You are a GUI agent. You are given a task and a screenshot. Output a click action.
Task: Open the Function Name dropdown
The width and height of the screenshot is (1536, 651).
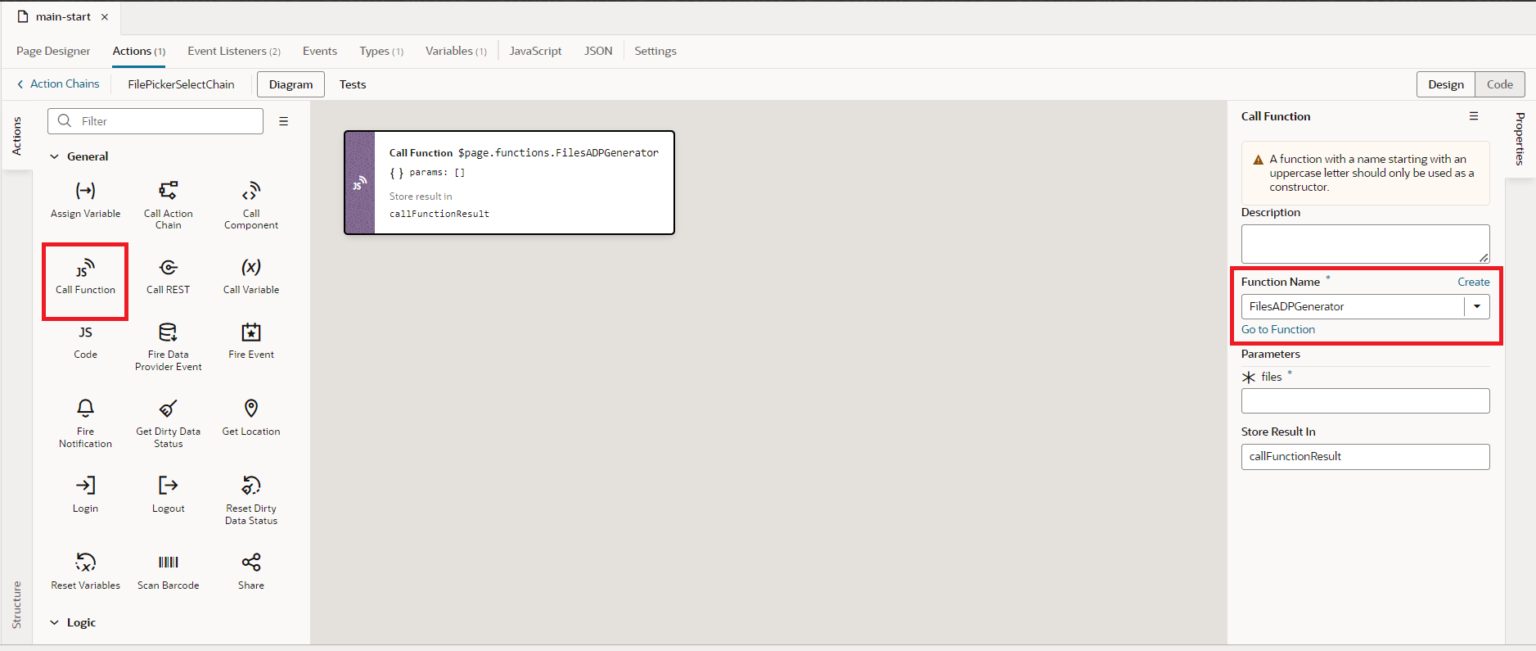click(1477, 306)
